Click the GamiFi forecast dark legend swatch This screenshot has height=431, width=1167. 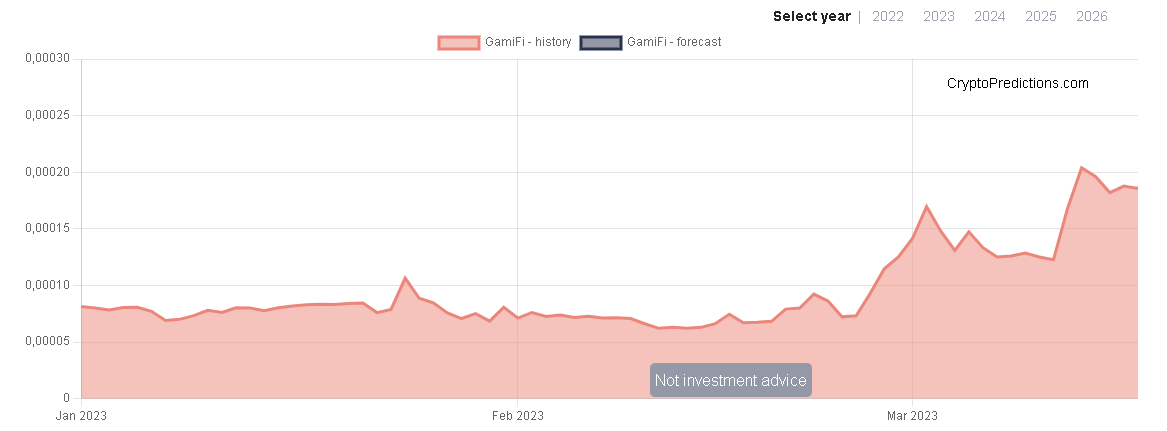600,42
